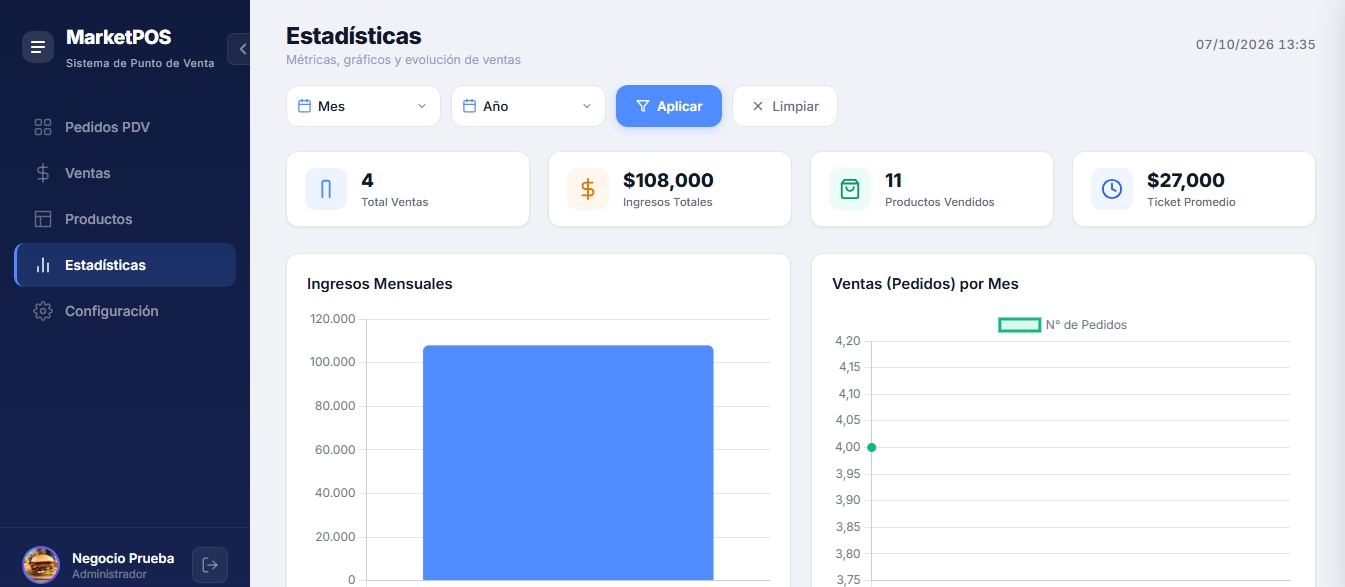Click the Productos Vendidos bag icon

(850, 189)
